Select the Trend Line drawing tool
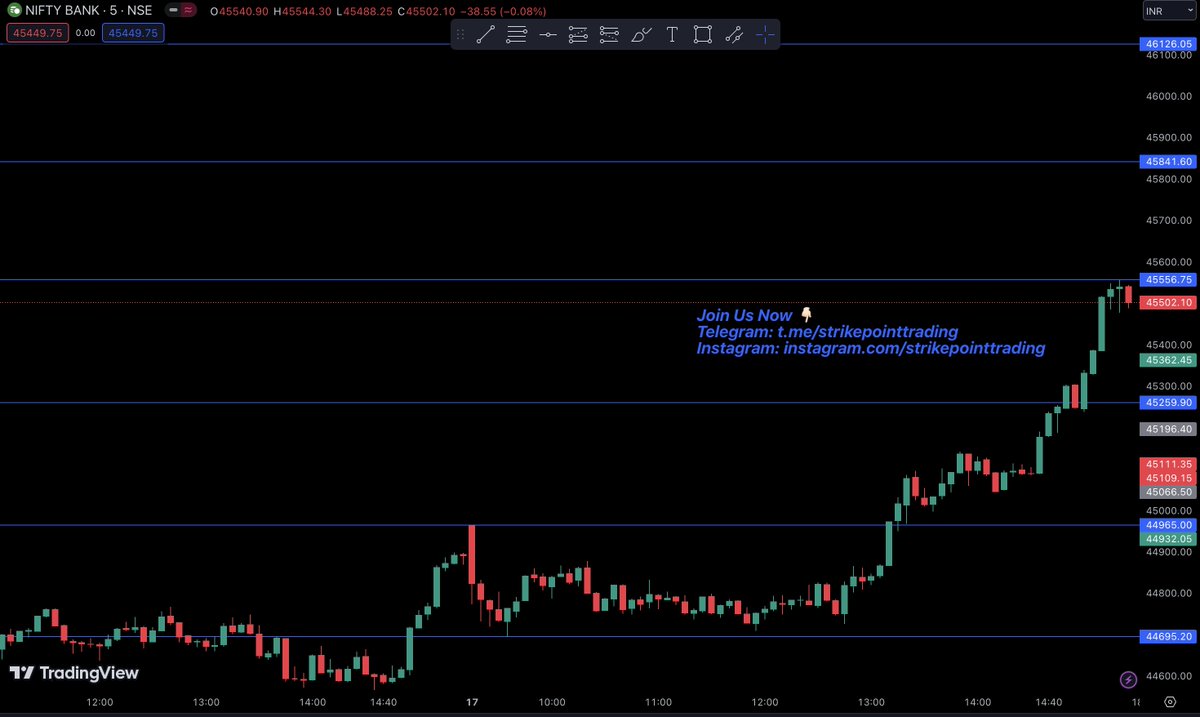This screenshot has height=717, width=1200. point(486,34)
